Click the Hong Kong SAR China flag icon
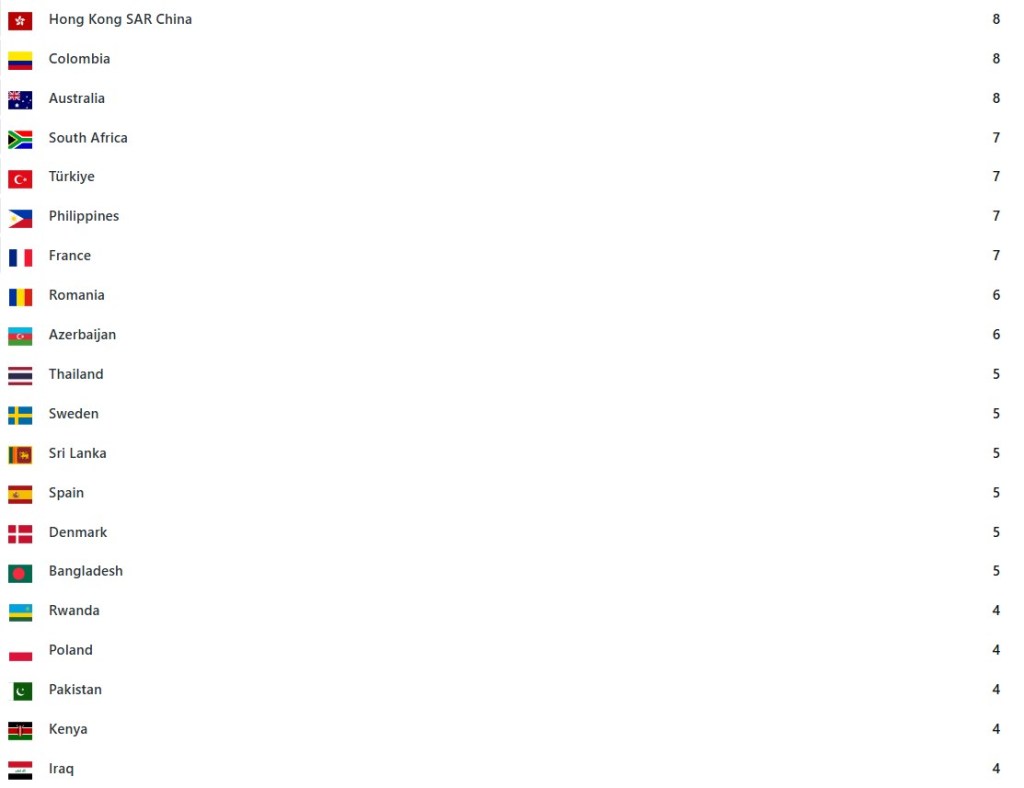Screen dimensions: 1024x788 (x=20, y=21)
